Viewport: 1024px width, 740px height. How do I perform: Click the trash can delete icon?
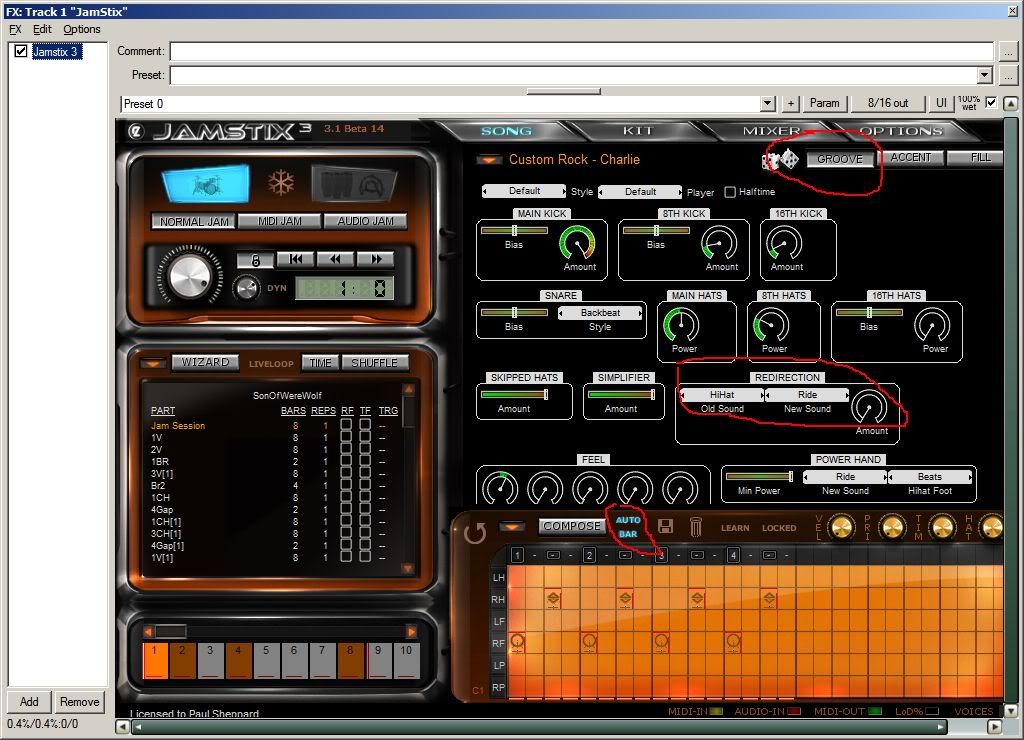tap(696, 526)
